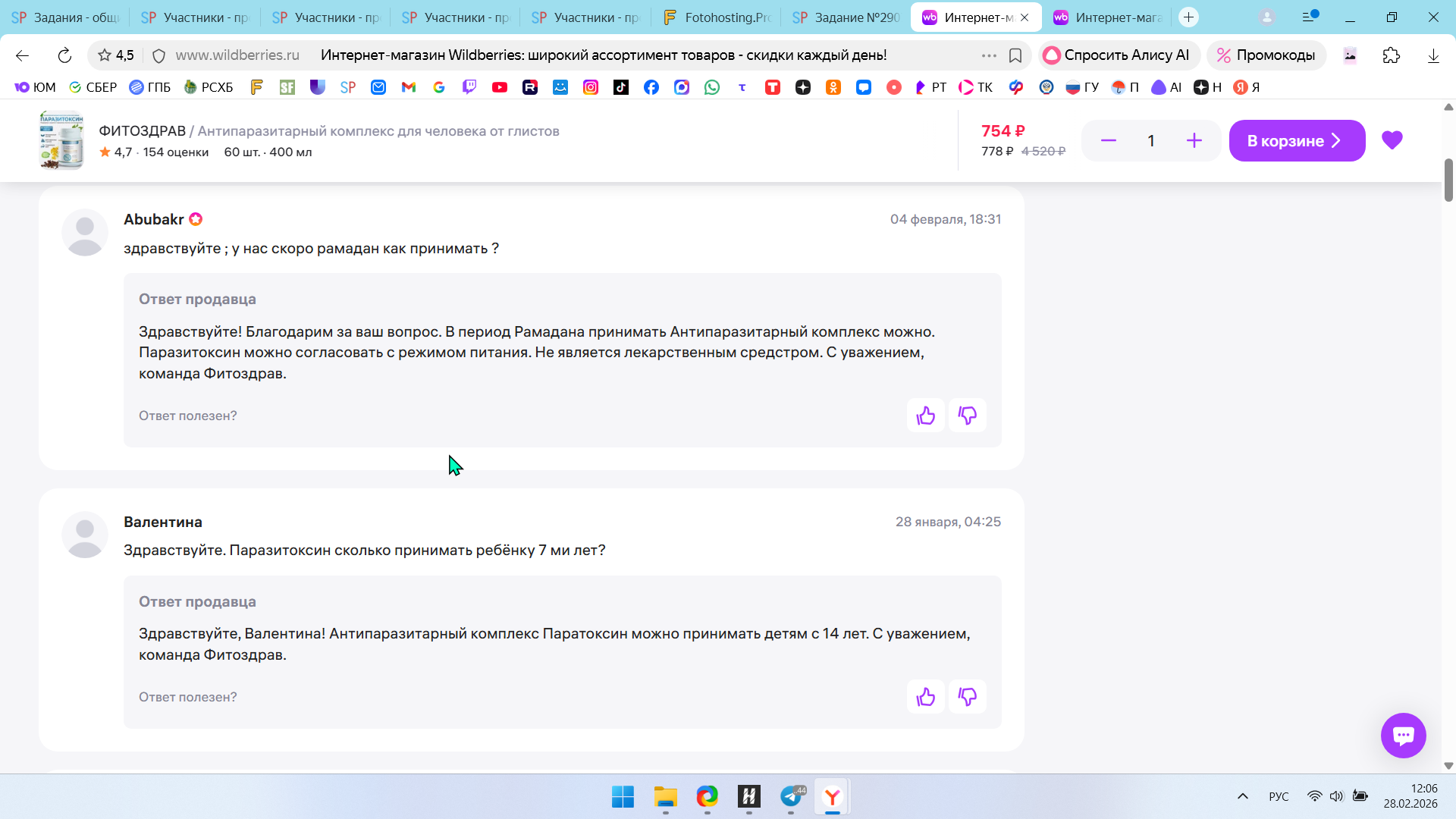The height and width of the screenshot is (819, 1456).
Task: Increase product quantity with plus button
Action: (x=1194, y=141)
